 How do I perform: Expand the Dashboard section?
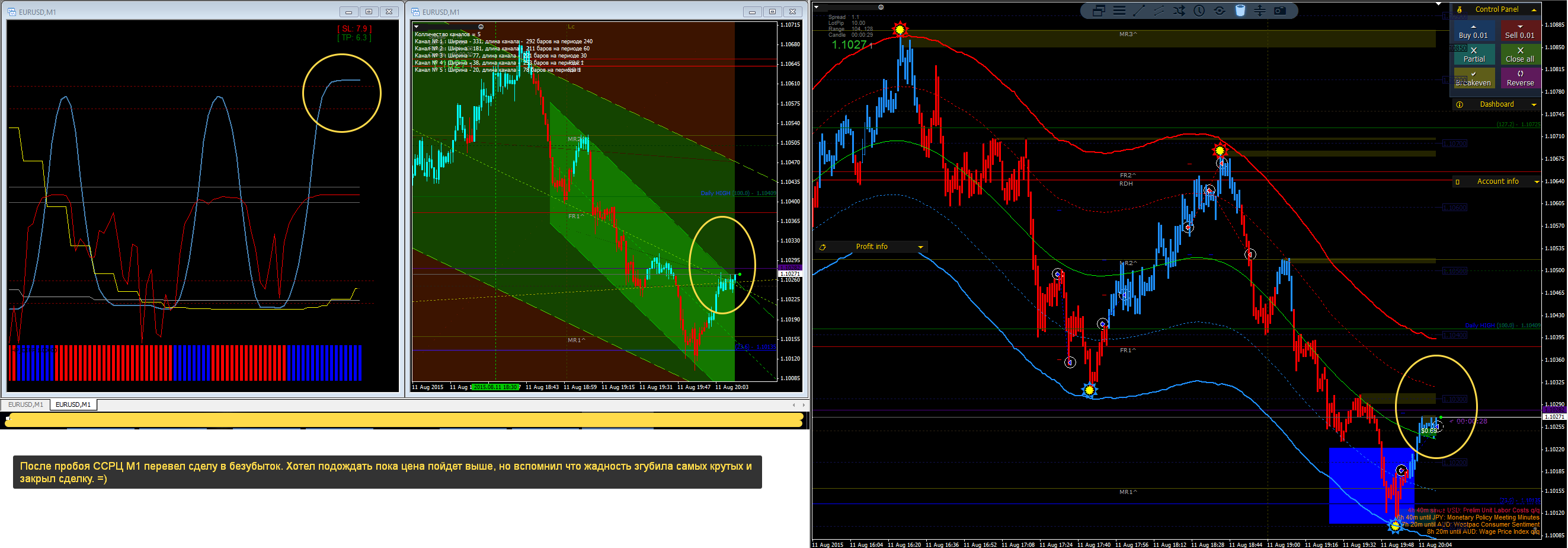pos(1534,105)
